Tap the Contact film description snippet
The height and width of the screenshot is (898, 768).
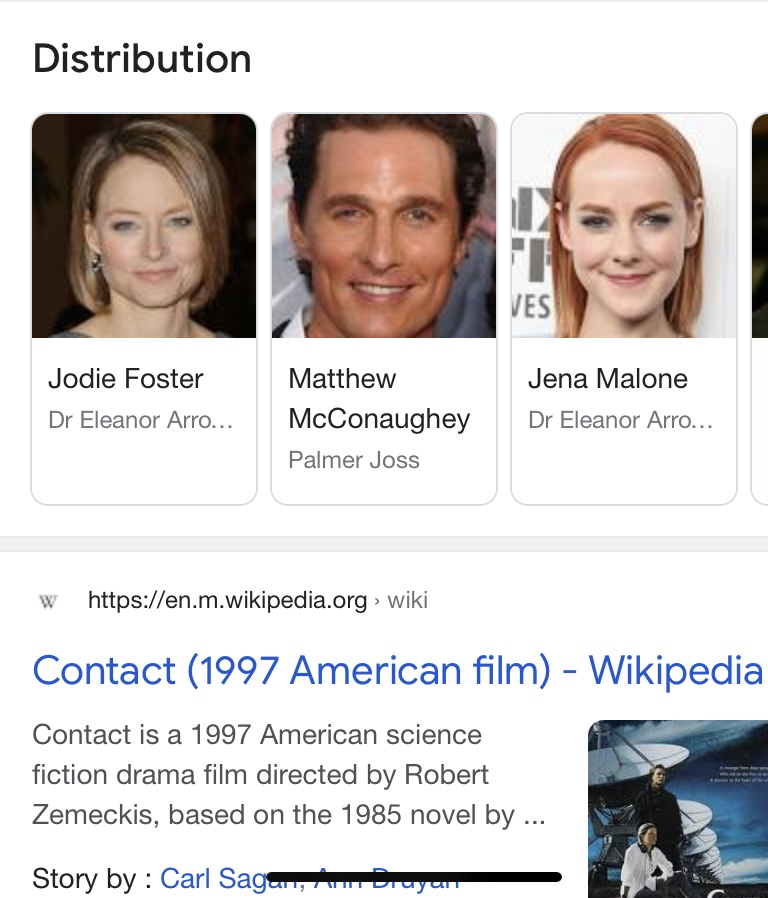pyautogui.click(x=289, y=775)
